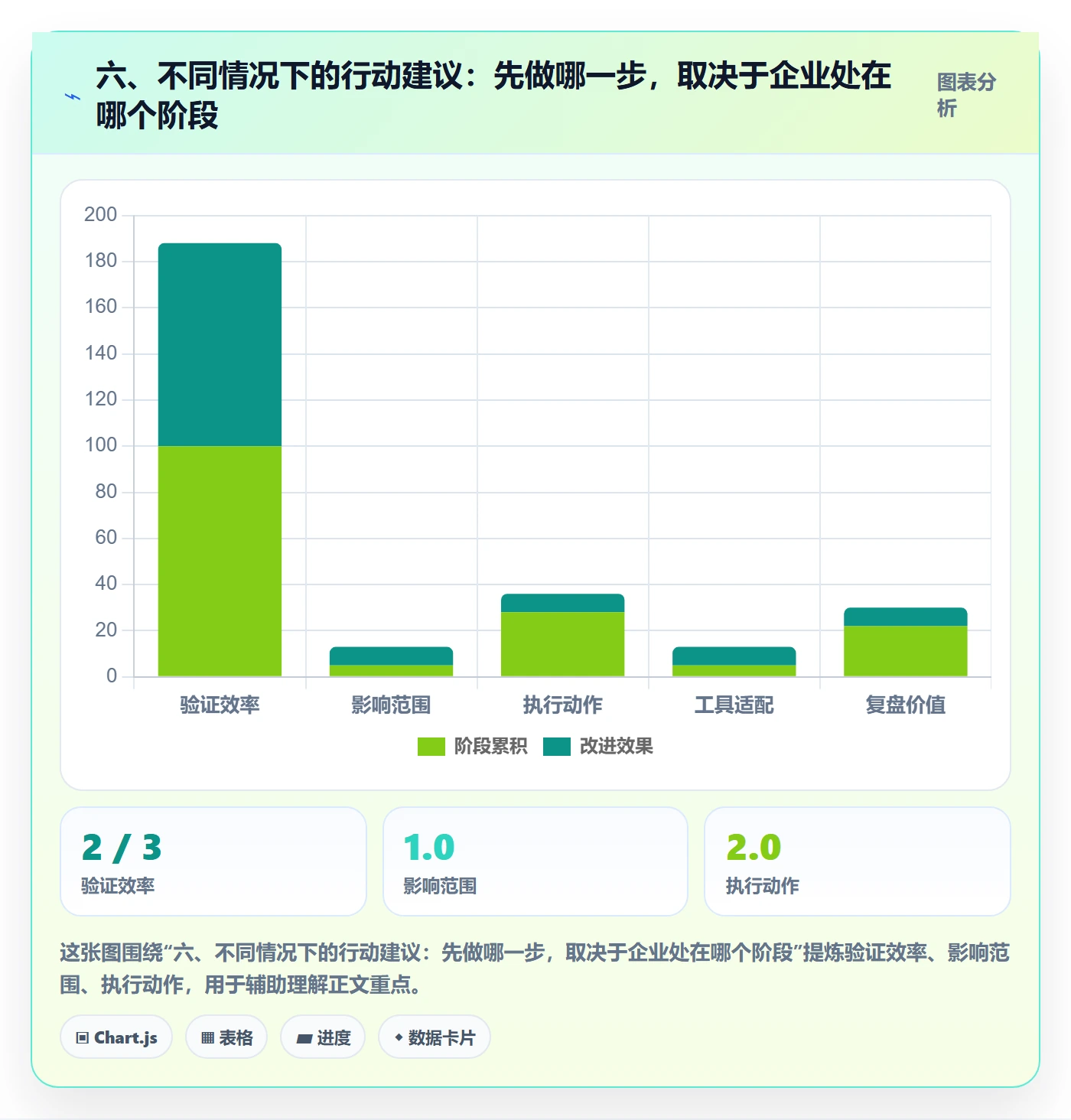Click the 表格 tag
The width and height of the screenshot is (1071, 1120).
tap(226, 1037)
